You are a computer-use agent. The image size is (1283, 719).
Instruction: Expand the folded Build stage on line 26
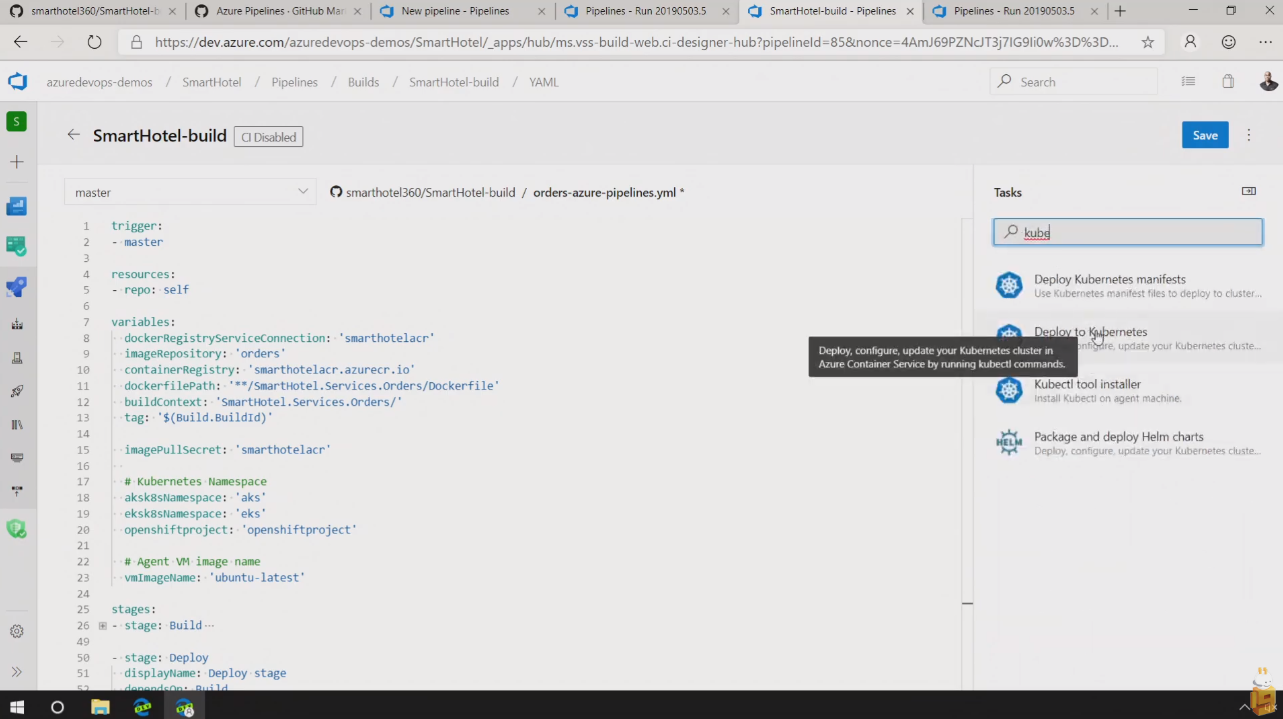[x=102, y=626]
